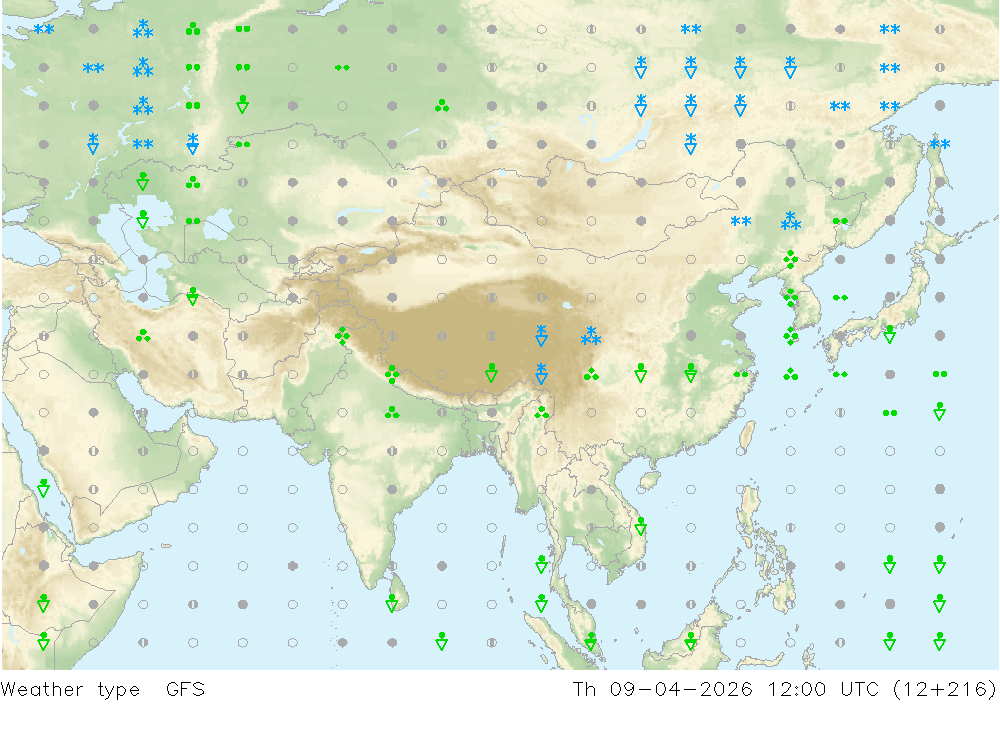
Task: Click the green shower symbol over the Red Sea
Action: tap(43, 488)
